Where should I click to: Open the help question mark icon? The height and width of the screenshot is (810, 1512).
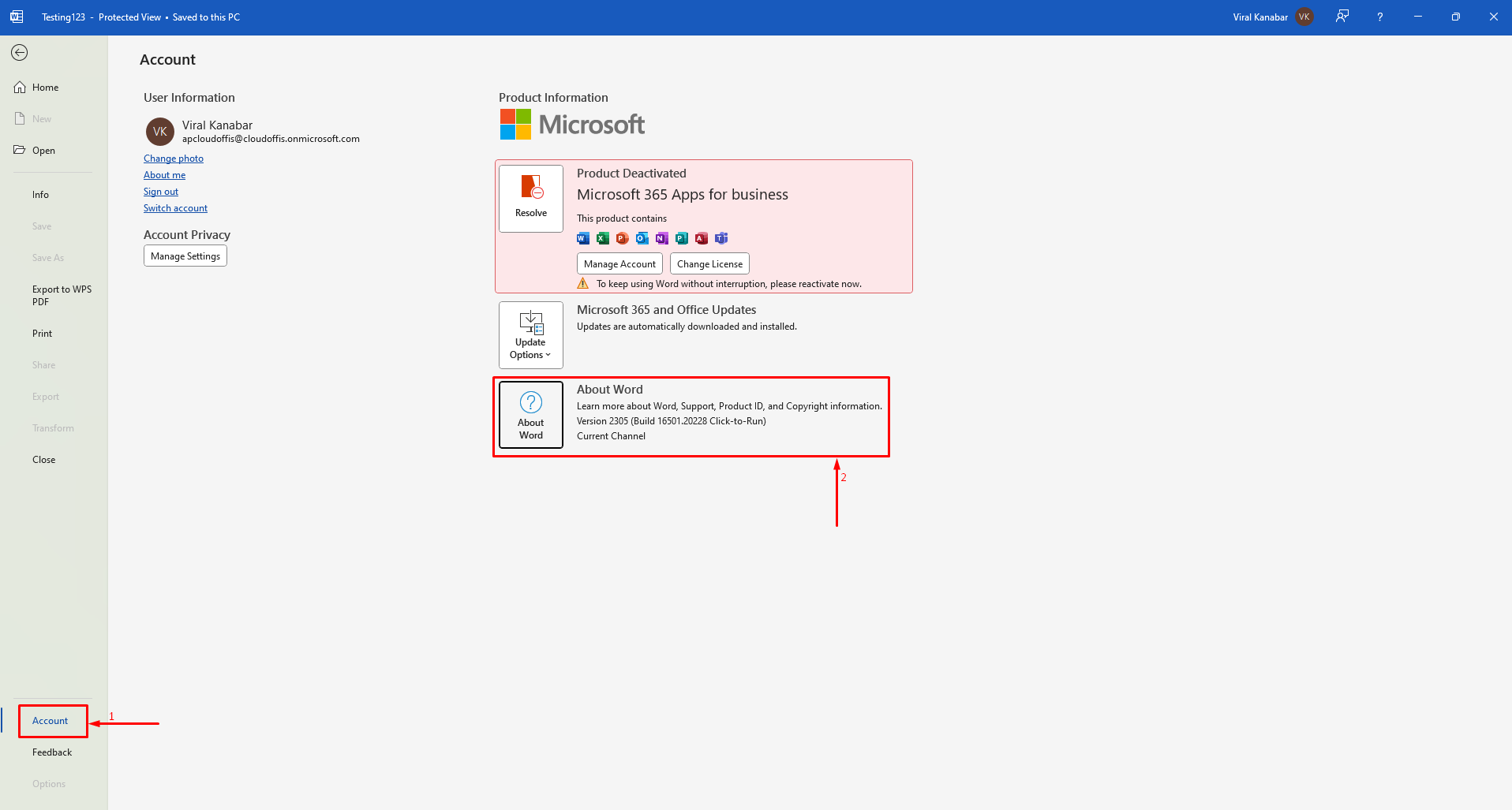(x=1379, y=17)
